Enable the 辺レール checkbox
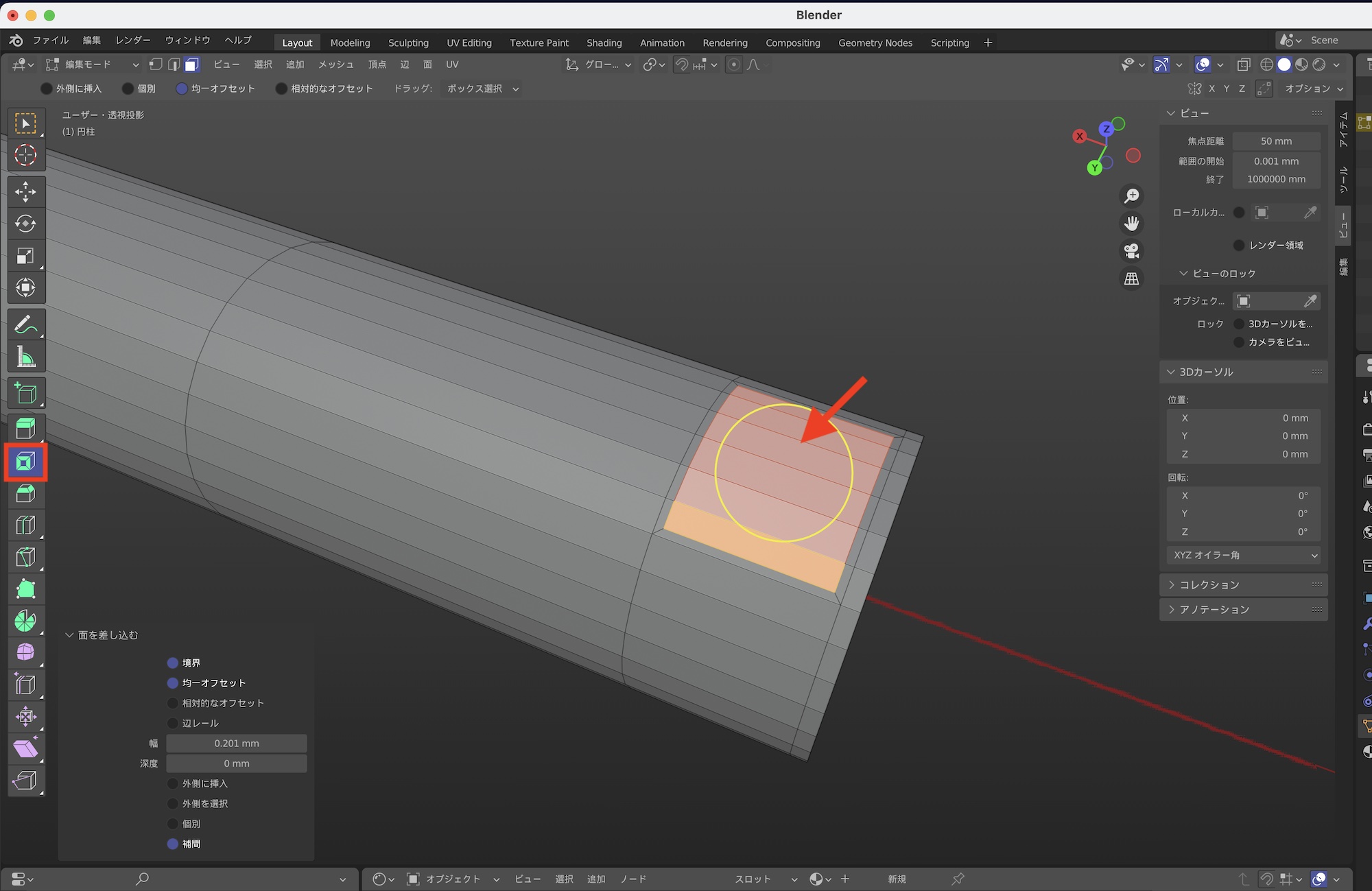 [x=173, y=723]
